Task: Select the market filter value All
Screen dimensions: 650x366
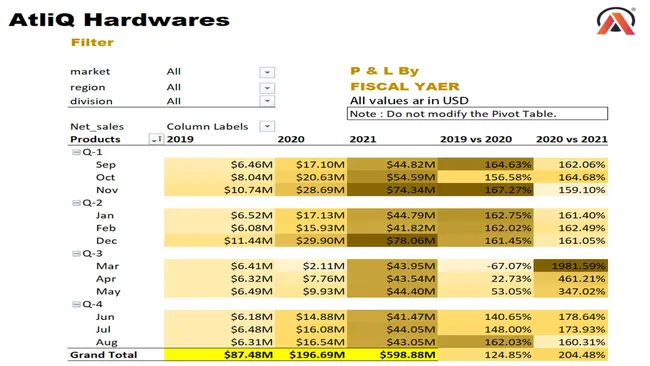Action: pos(174,72)
